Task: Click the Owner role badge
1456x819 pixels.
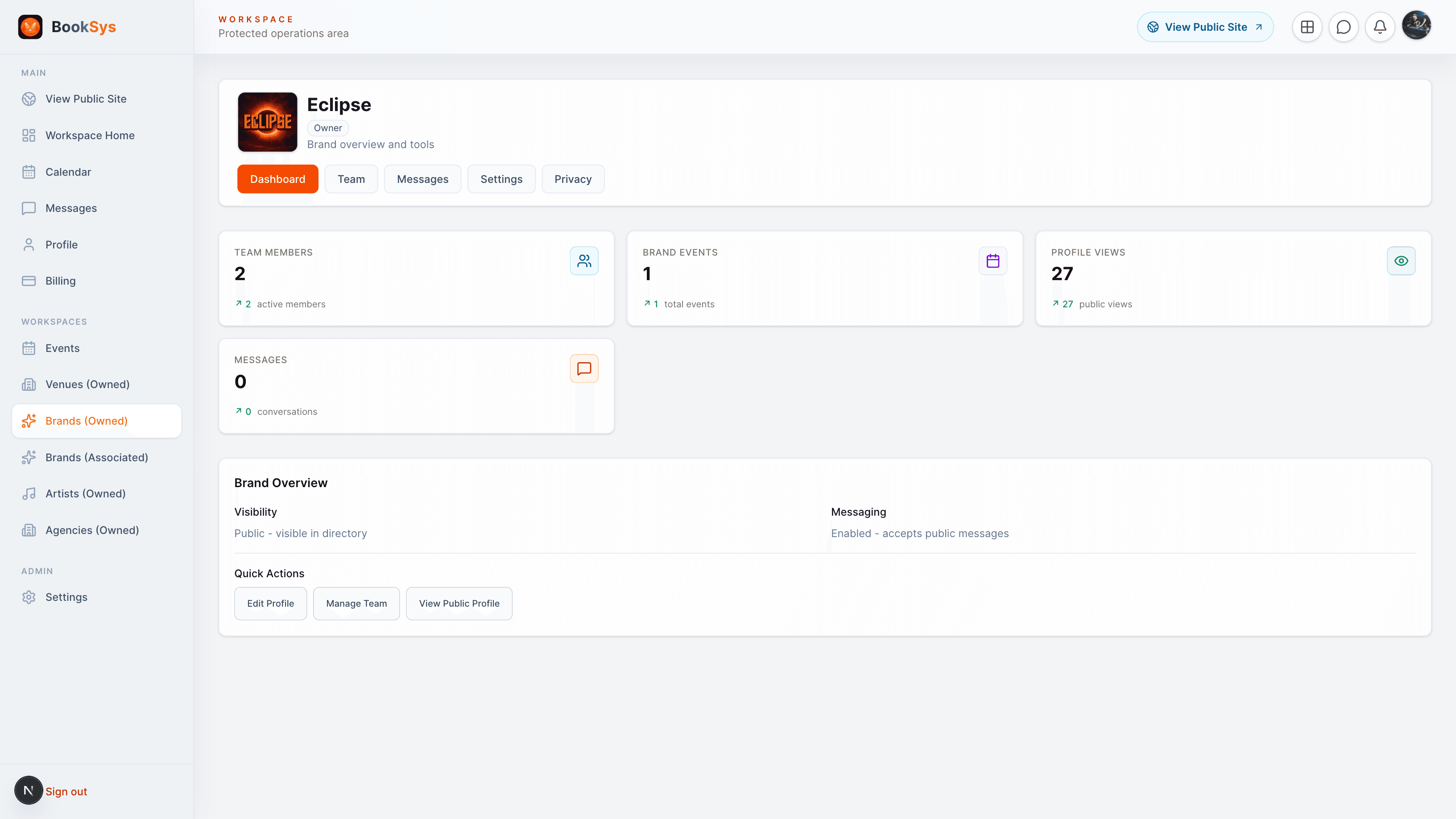Action: (328, 128)
